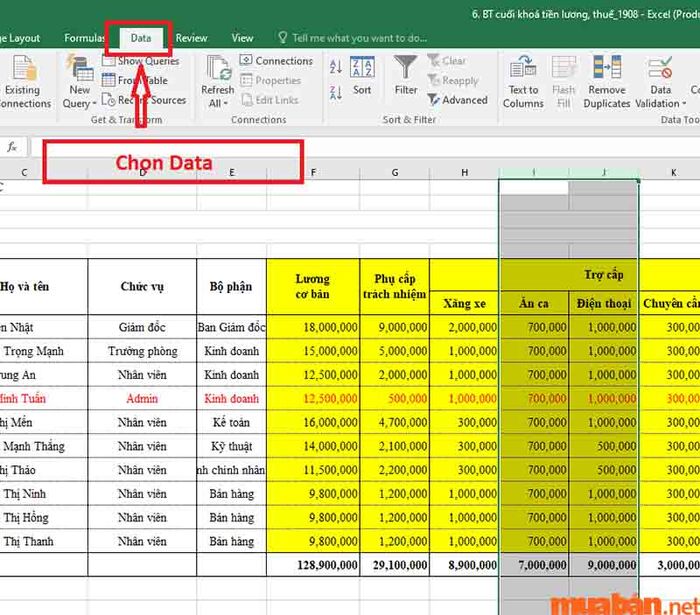
Task: Expand the Refresh All dropdown arrow
Action: (x=226, y=104)
